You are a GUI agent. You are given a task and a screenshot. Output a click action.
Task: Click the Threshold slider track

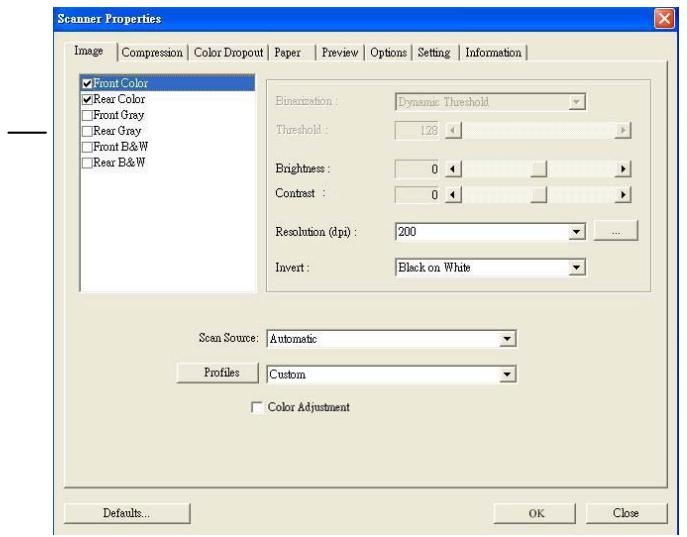[538, 131]
